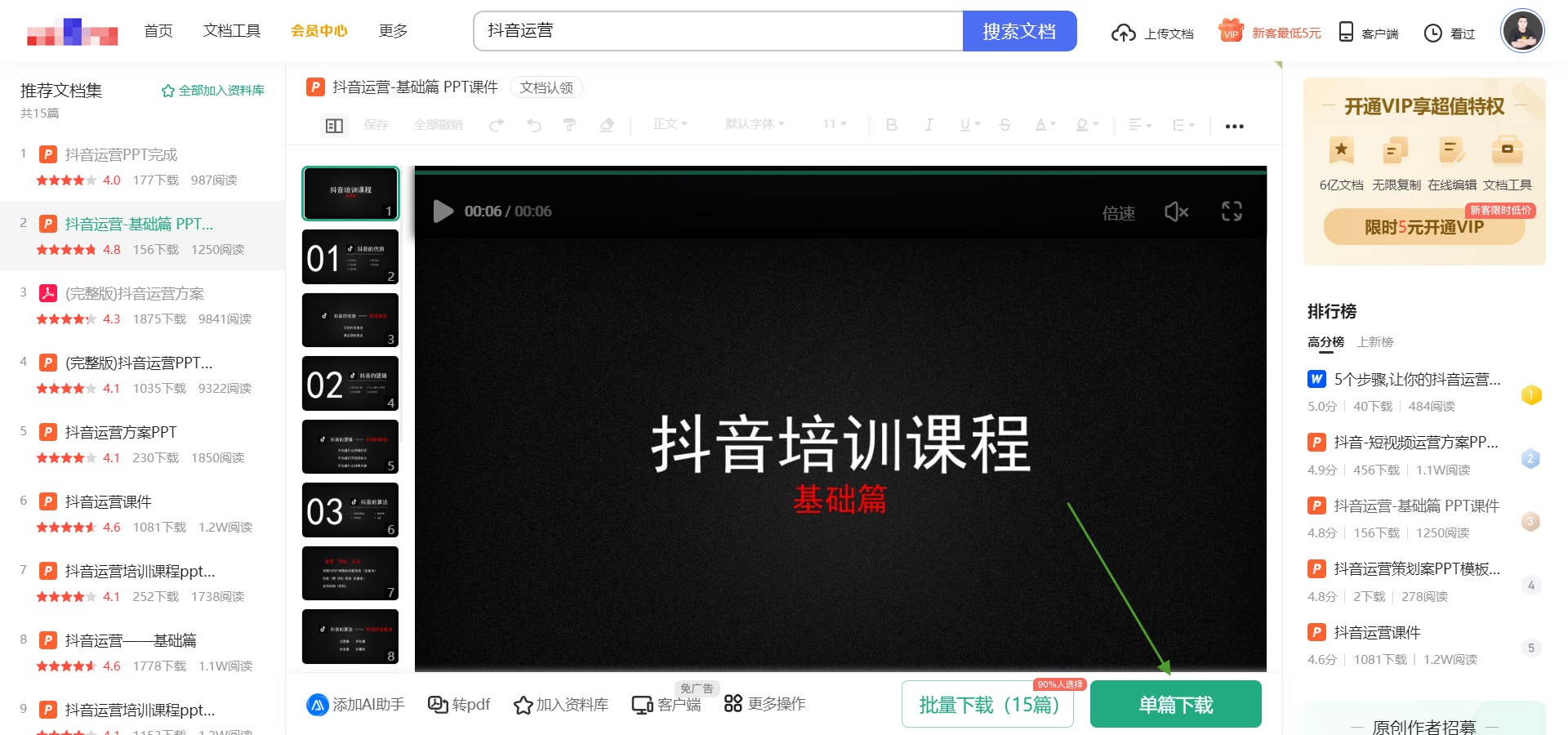
Task: Click the 加入资料库 star icon
Action: pyautogui.click(x=523, y=705)
